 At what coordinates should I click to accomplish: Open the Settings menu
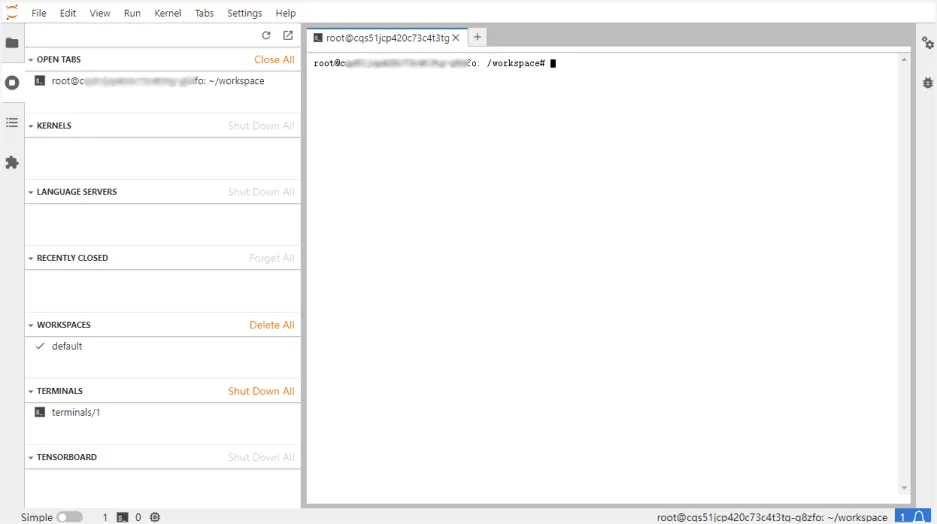[244, 13]
